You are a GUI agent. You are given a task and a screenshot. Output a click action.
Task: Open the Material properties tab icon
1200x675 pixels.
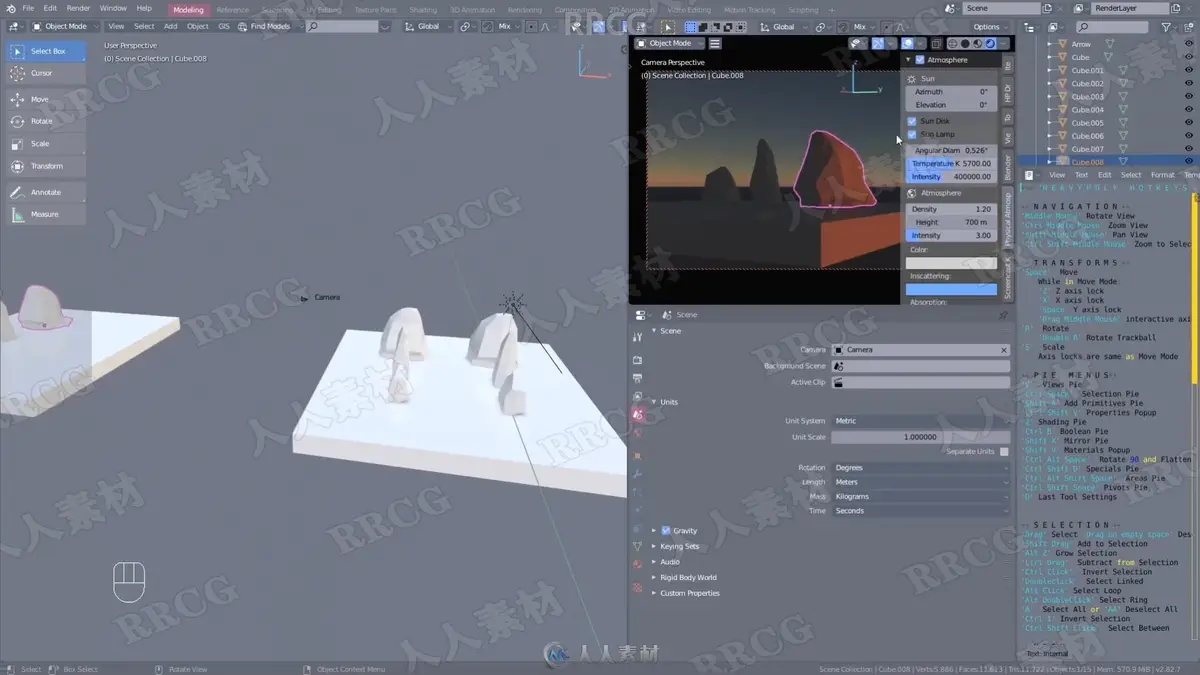637,565
